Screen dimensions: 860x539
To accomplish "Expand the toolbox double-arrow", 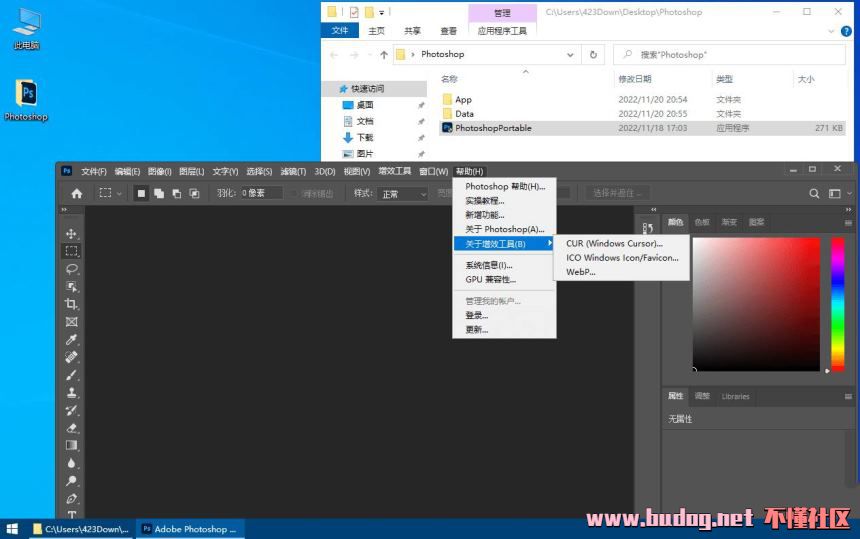I will (64, 209).
